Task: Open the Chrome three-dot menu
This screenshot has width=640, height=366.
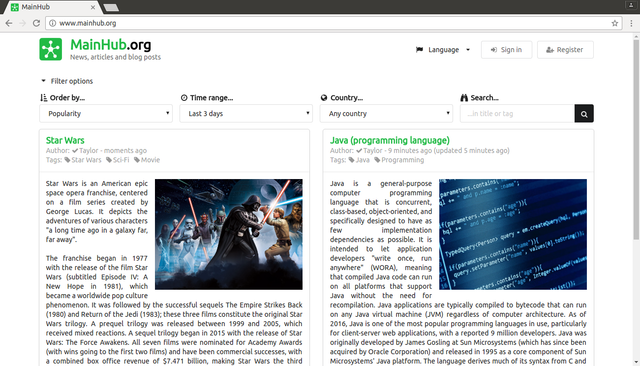Action: (631, 23)
